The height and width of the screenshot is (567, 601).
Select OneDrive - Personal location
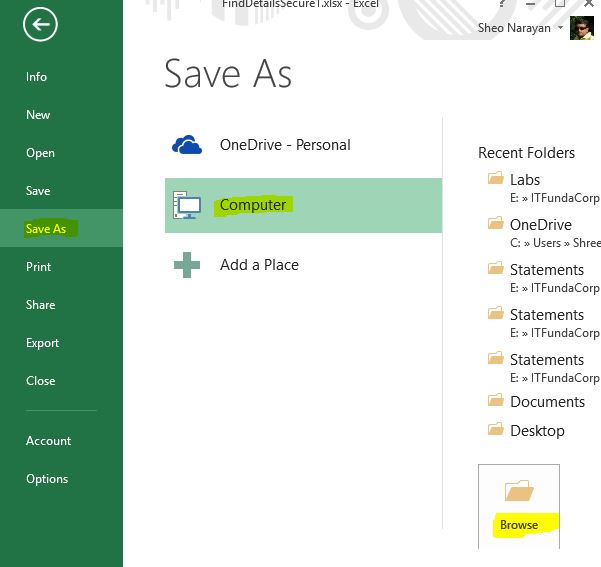pyautogui.click(x=303, y=145)
